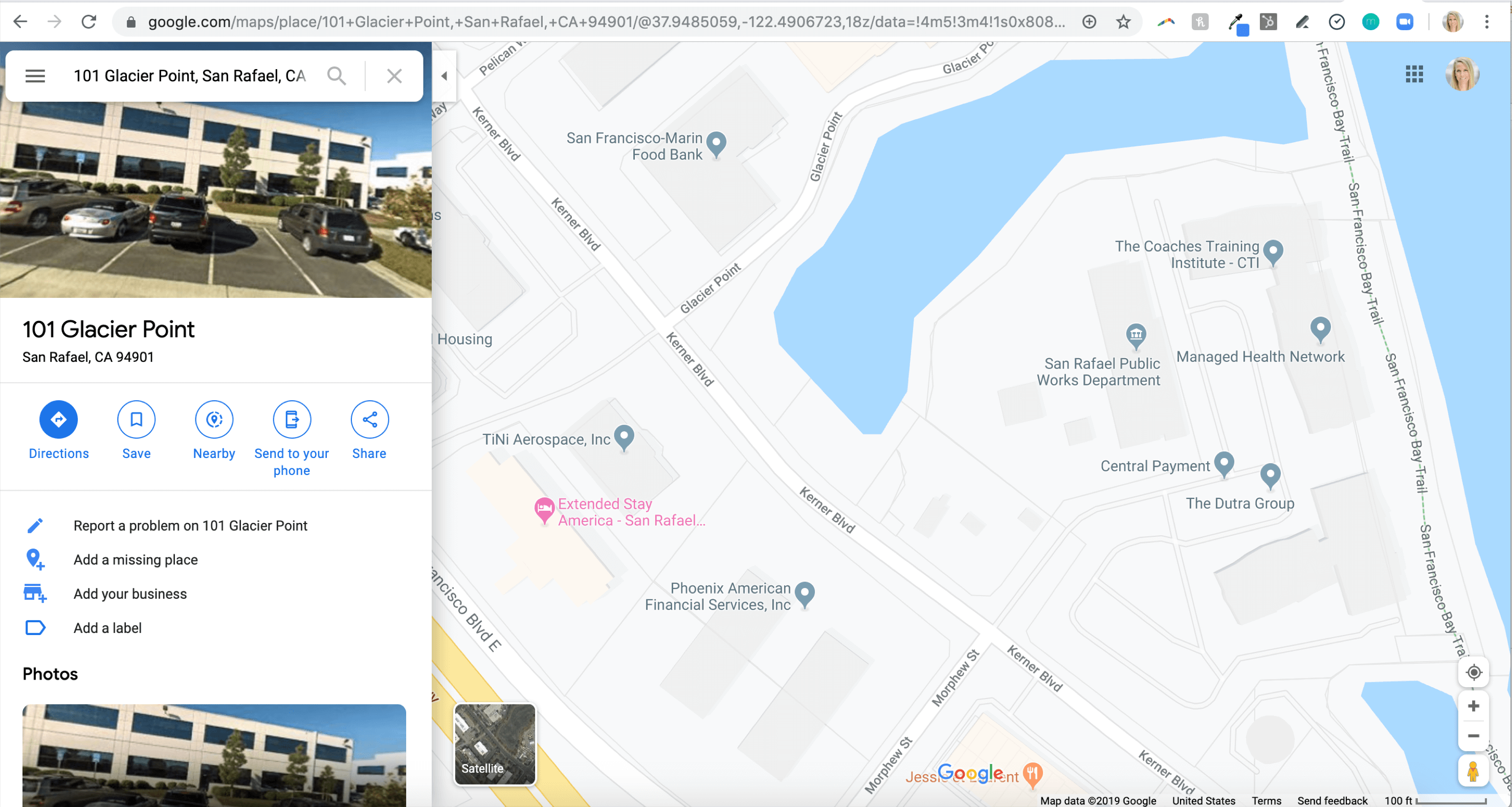The height and width of the screenshot is (807, 1512).
Task: Open the Chrome profile avatar
Action: pyautogui.click(x=1452, y=21)
